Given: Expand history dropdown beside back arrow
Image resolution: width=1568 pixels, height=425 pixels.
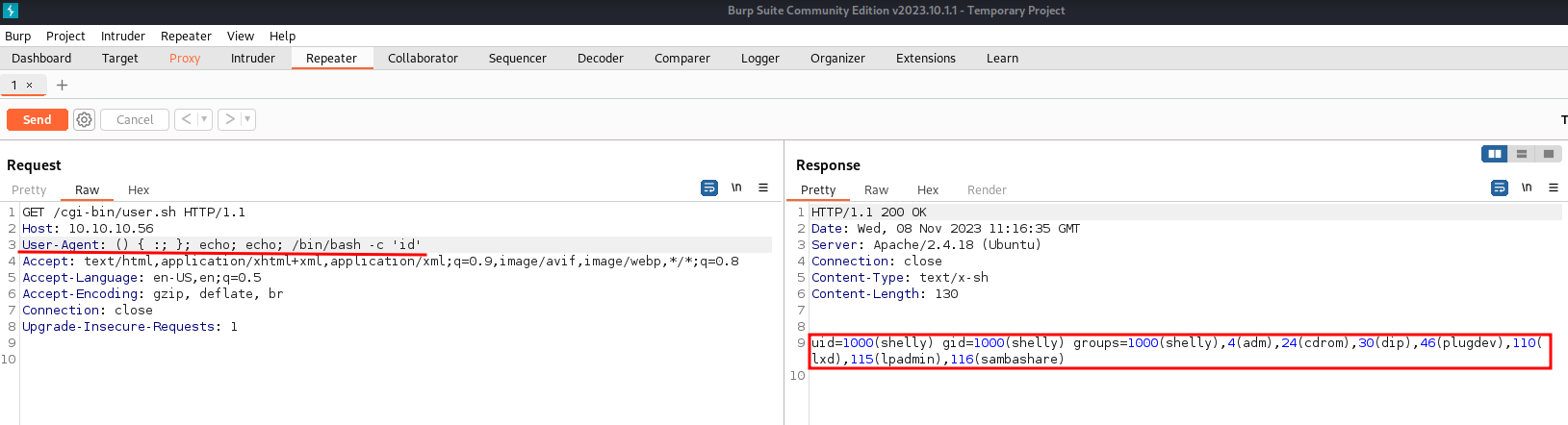Looking at the screenshot, I should pos(204,119).
